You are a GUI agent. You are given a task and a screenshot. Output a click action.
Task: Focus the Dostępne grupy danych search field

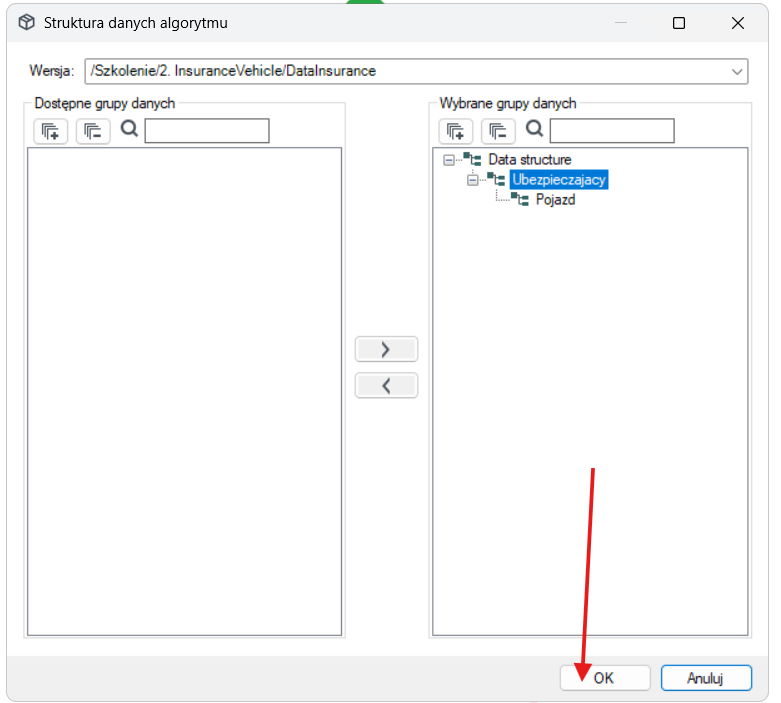[207, 131]
